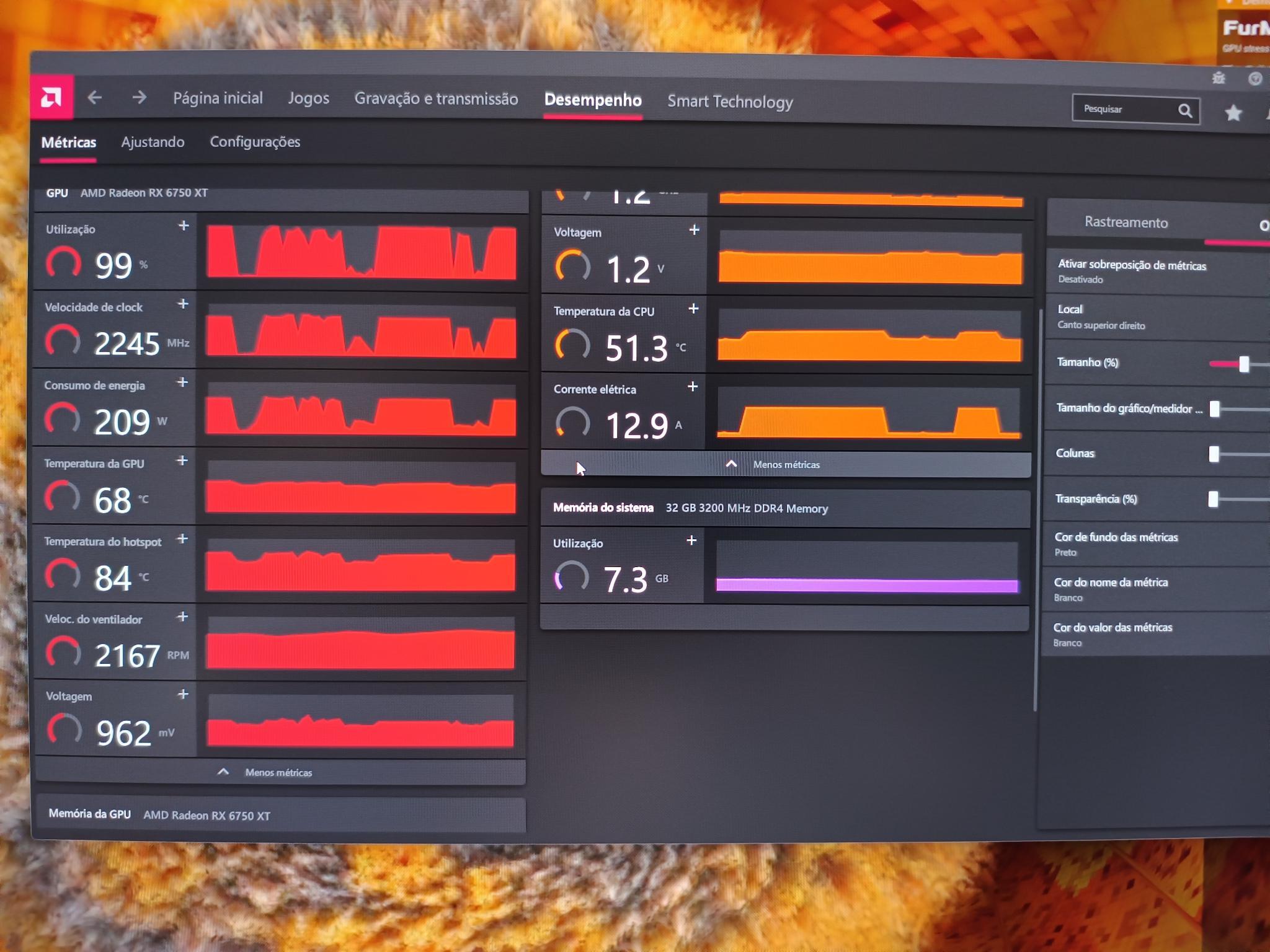Add system memory Utilização plus icon
The image size is (1270, 952).
pos(692,540)
